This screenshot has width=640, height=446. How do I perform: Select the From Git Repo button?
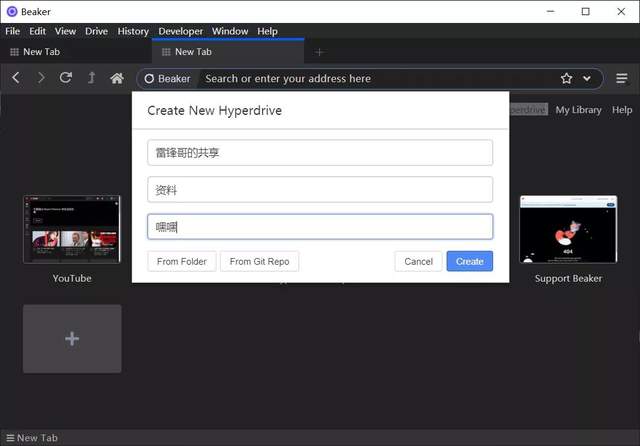pyautogui.click(x=259, y=261)
